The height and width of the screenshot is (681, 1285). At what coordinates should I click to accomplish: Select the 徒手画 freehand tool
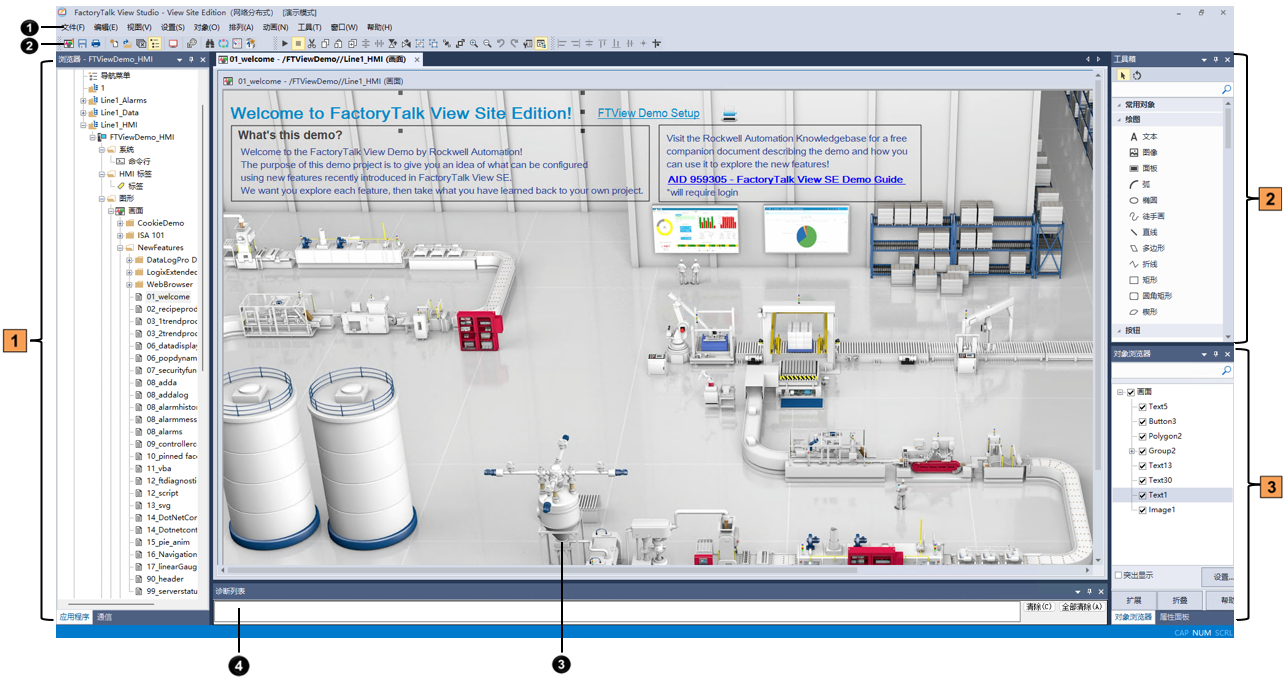click(1147, 216)
